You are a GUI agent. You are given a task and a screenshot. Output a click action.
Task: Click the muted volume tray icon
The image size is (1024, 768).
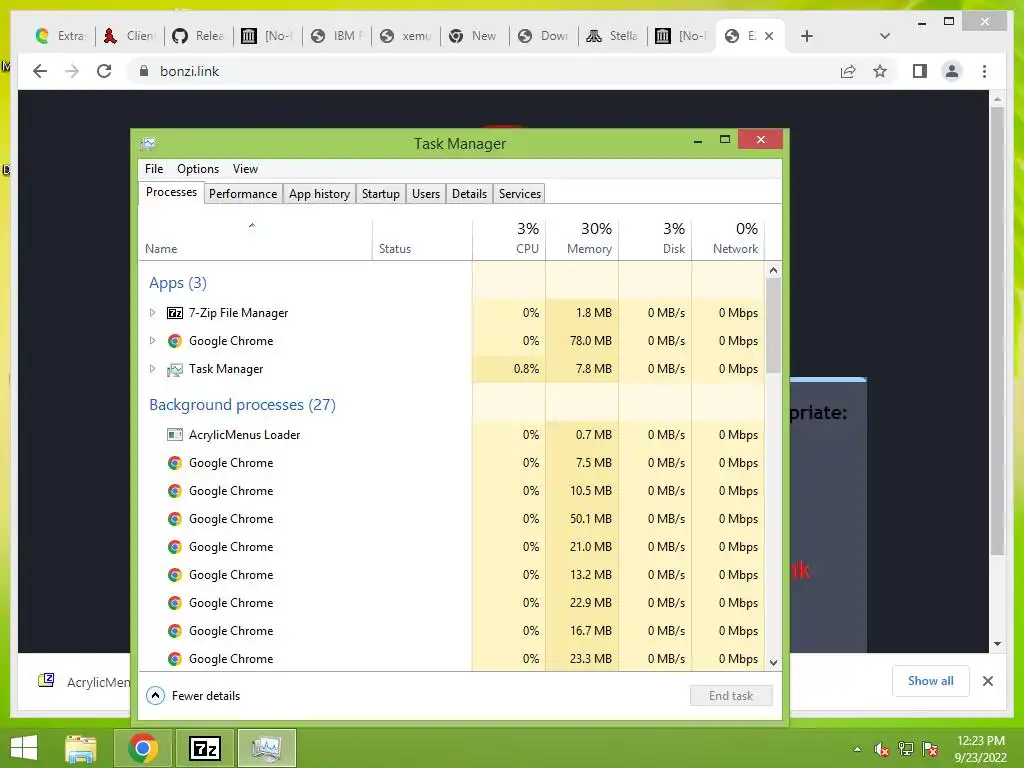pos(882,749)
